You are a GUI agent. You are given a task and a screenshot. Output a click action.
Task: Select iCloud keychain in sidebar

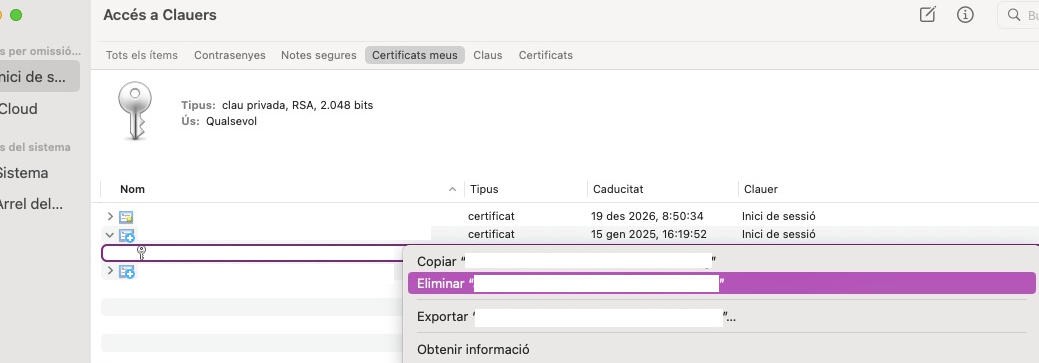click(x=19, y=109)
